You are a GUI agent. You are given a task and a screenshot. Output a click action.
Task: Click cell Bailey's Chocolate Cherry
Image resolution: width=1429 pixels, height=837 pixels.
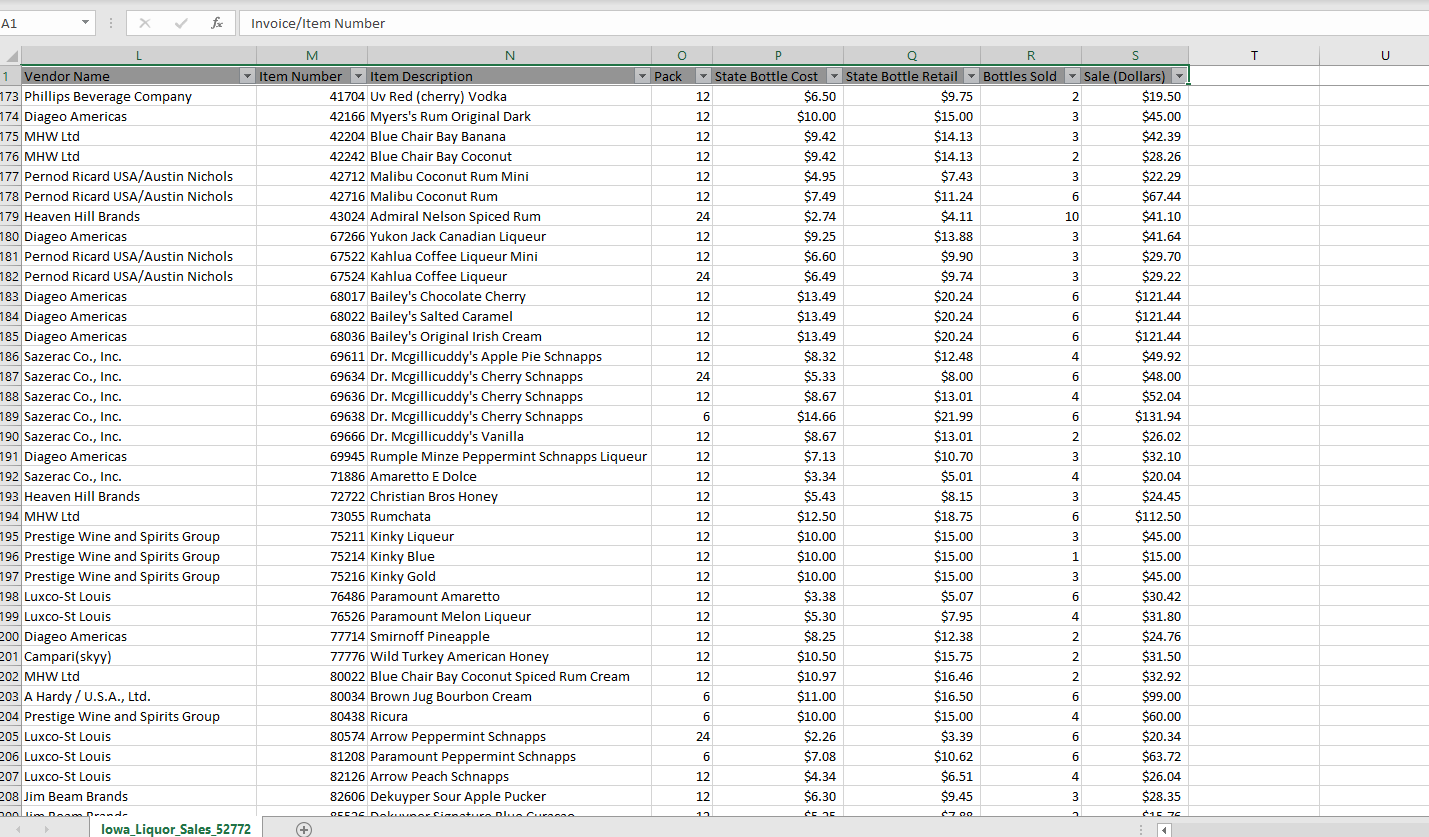pyautogui.click(x=509, y=296)
